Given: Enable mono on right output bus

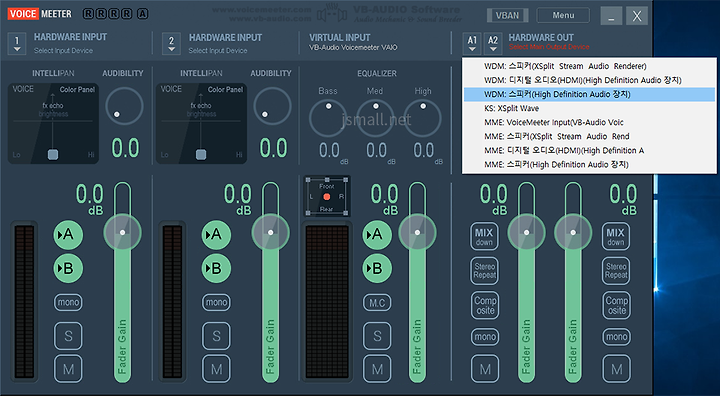Looking at the screenshot, I should (616, 337).
